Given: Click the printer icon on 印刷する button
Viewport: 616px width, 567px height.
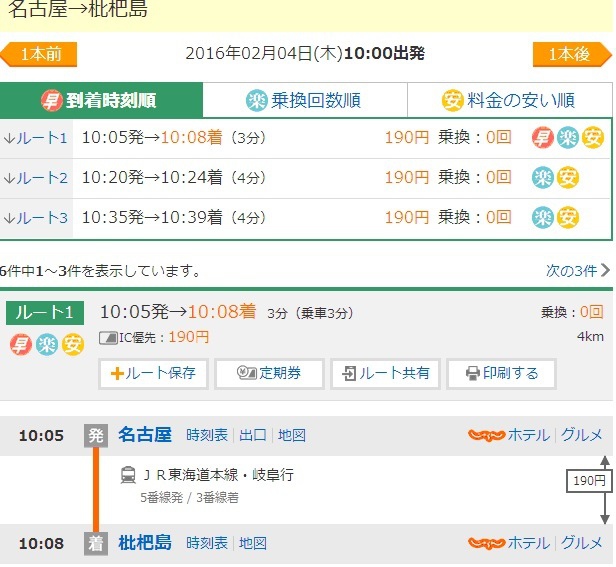Looking at the screenshot, I should [473, 373].
